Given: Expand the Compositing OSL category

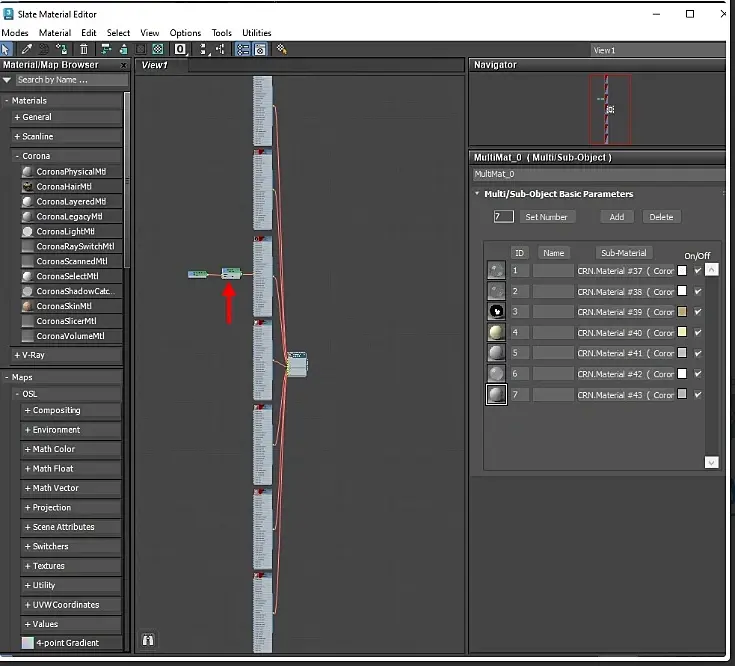Looking at the screenshot, I should pyautogui.click(x=27, y=411).
